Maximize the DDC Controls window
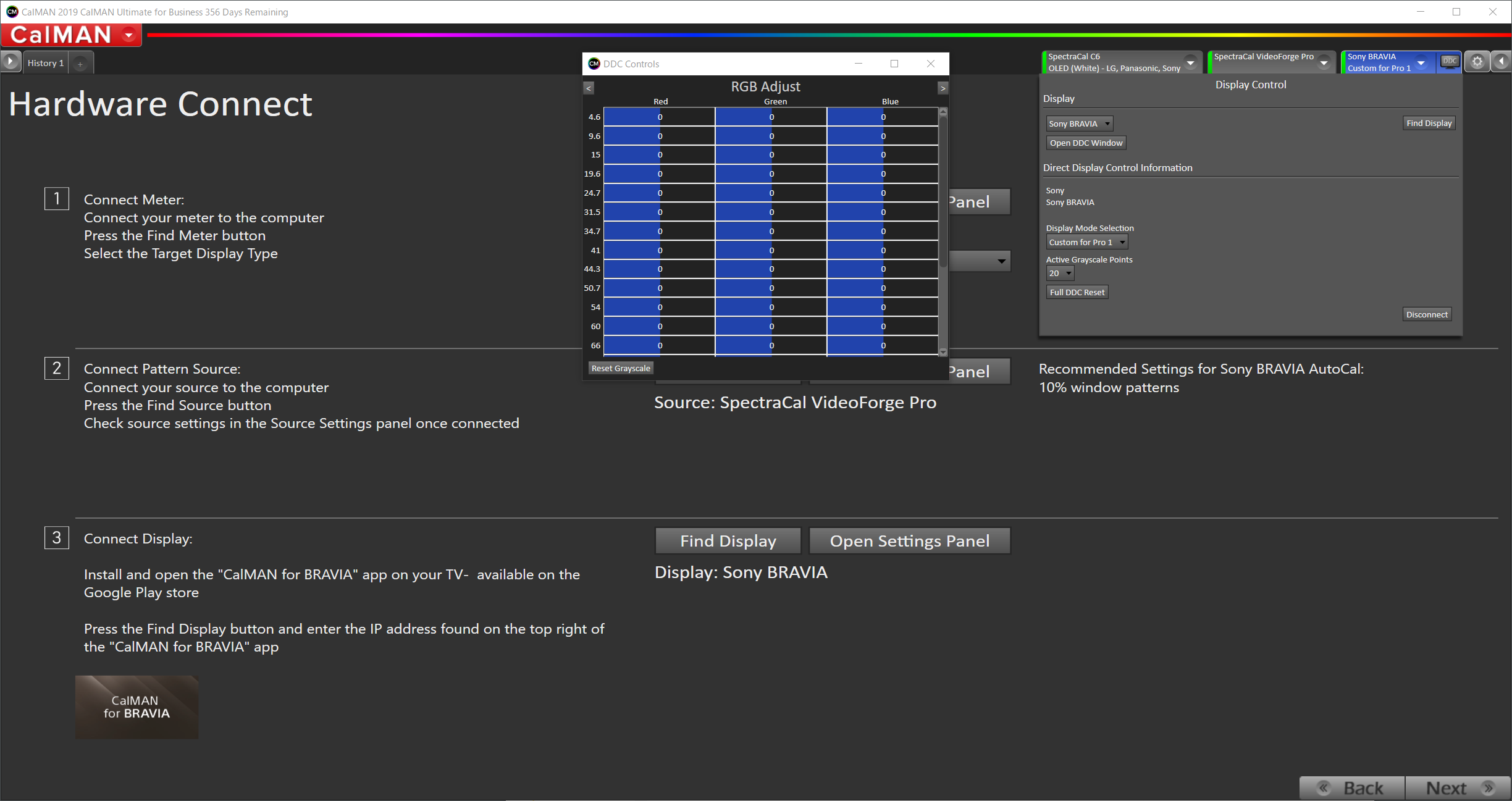The image size is (1512, 801). point(894,64)
